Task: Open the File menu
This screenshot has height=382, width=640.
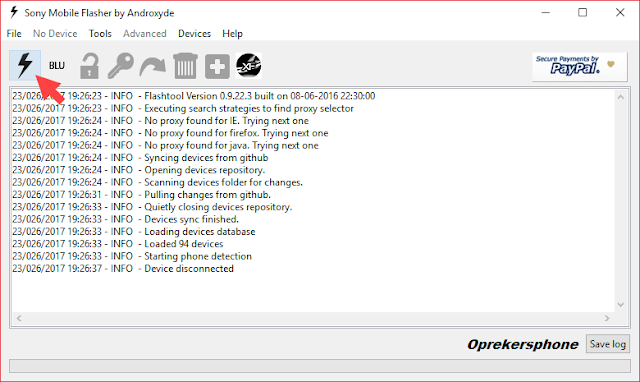Action: (x=14, y=33)
